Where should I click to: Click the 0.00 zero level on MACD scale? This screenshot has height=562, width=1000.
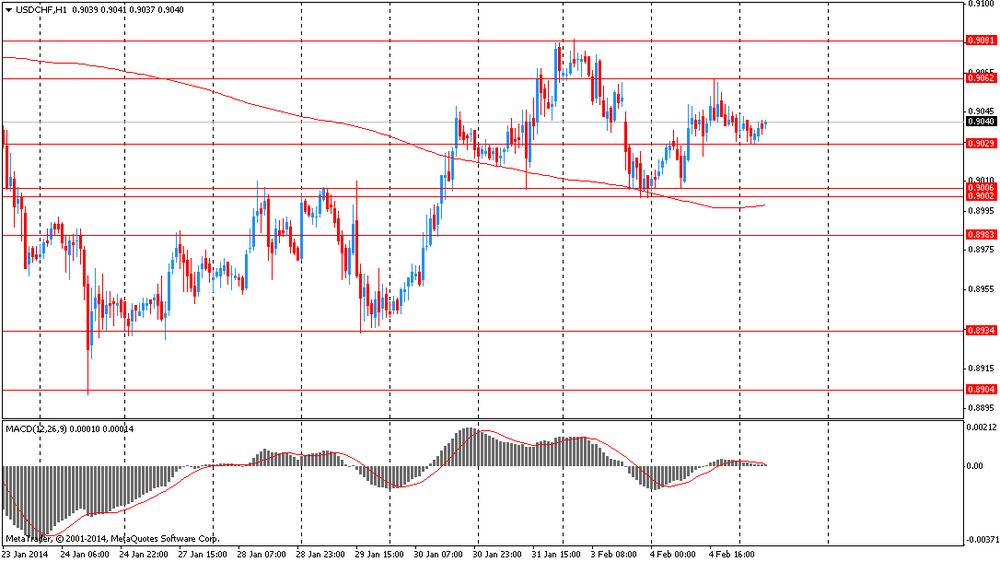click(x=976, y=466)
